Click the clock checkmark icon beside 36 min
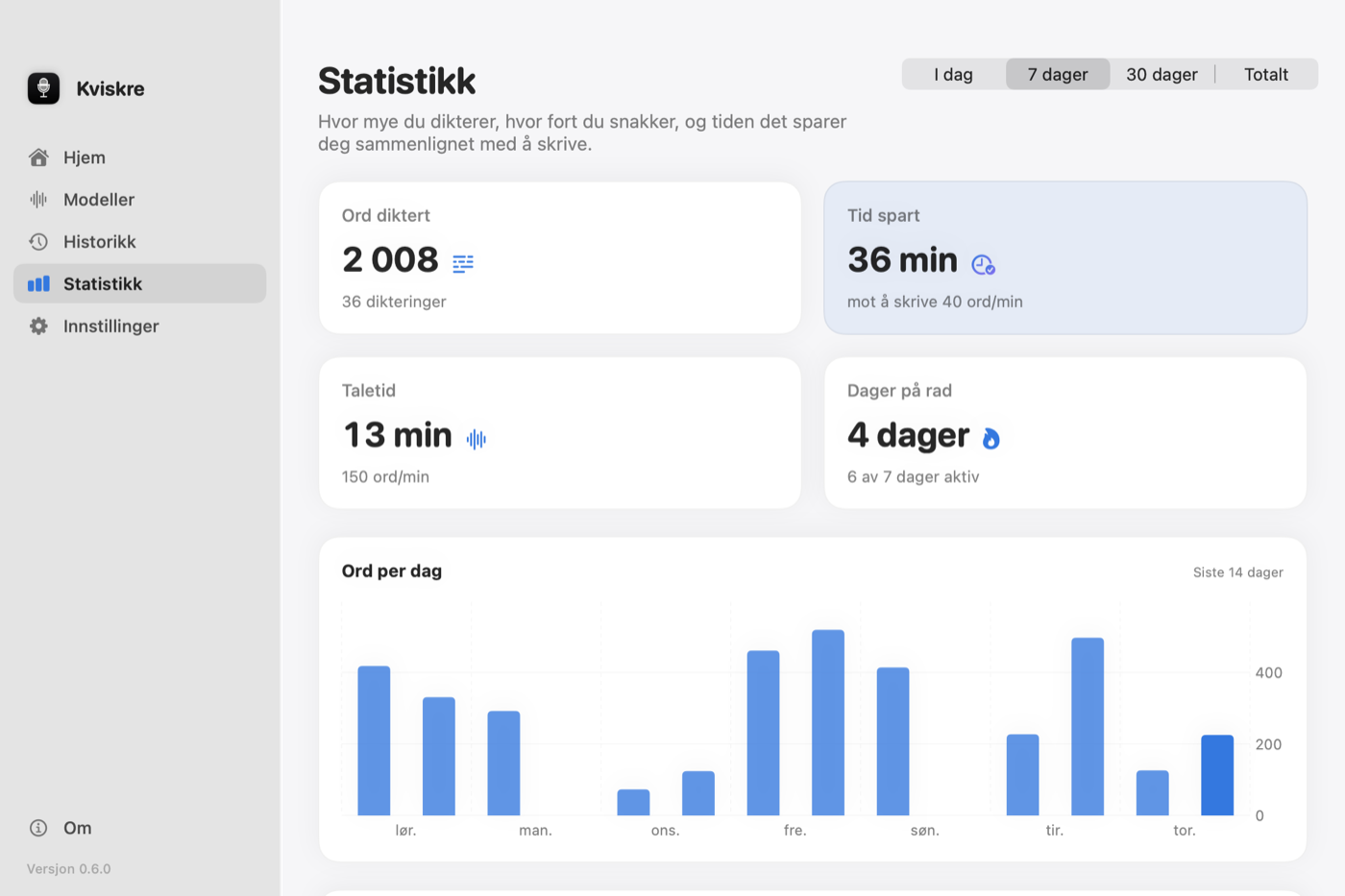The height and width of the screenshot is (896, 1345). tap(983, 265)
